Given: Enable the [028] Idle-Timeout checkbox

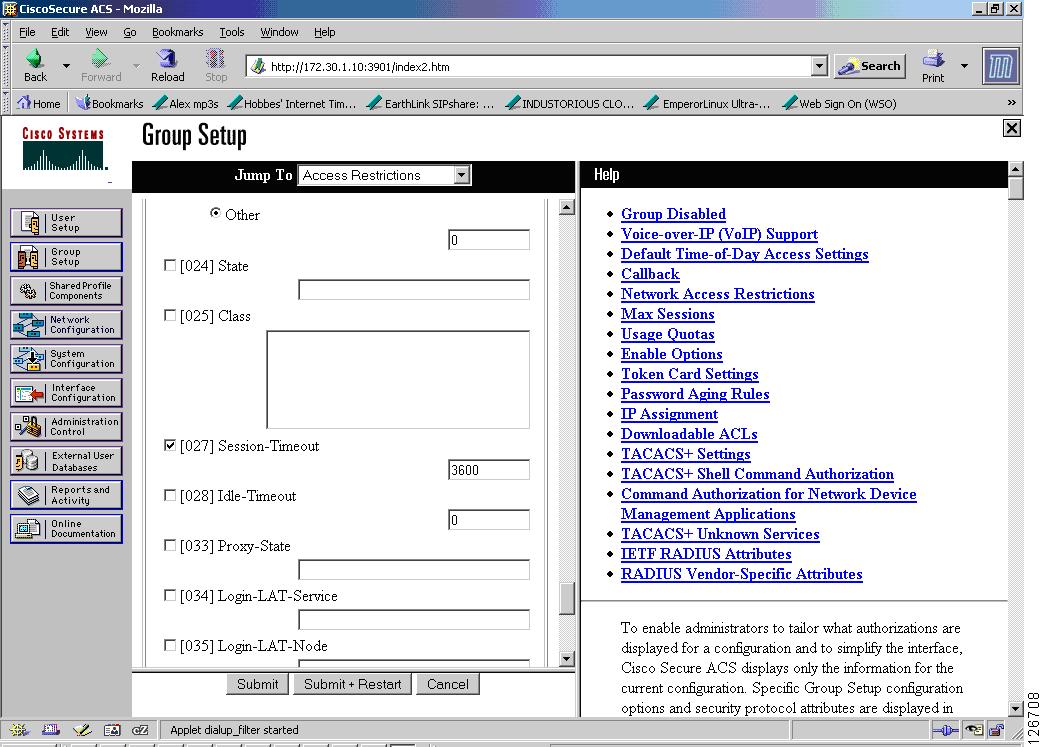Looking at the screenshot, I should (170, 495).
